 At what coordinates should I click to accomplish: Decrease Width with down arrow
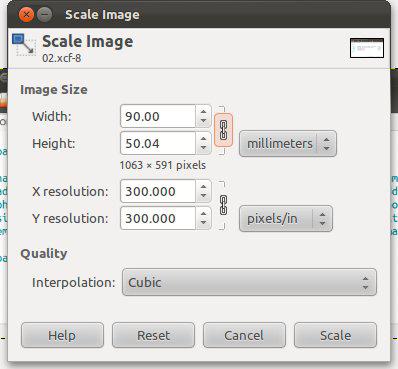tap(203, 121)
